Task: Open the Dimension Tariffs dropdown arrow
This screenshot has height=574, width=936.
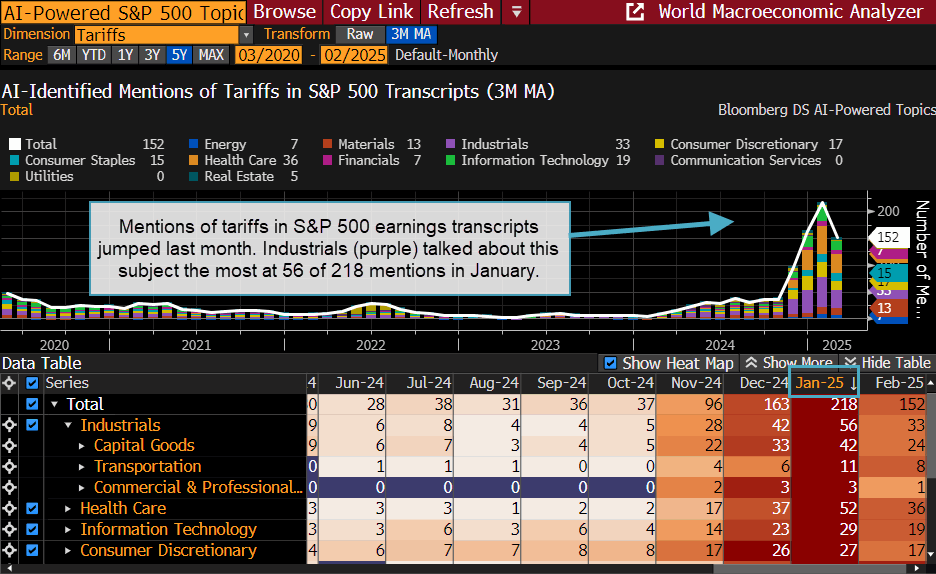Action: (246, 35)
